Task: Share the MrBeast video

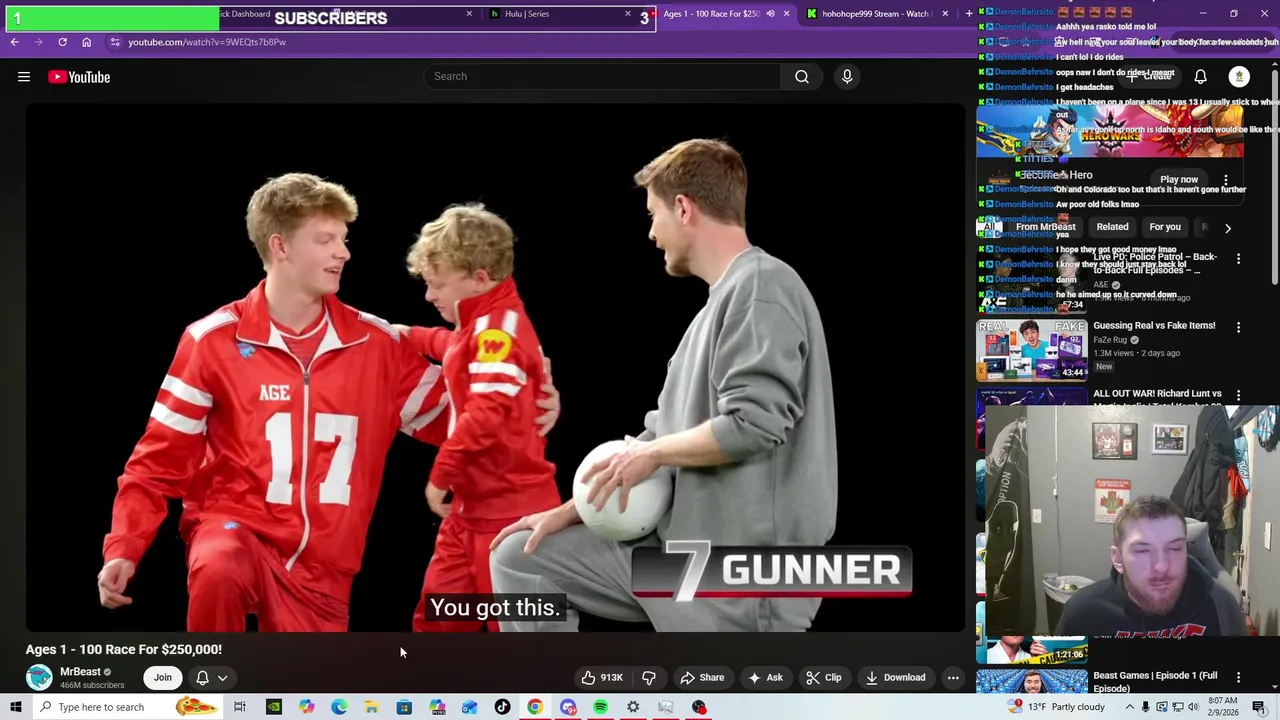Action: [x=702, y=678]
